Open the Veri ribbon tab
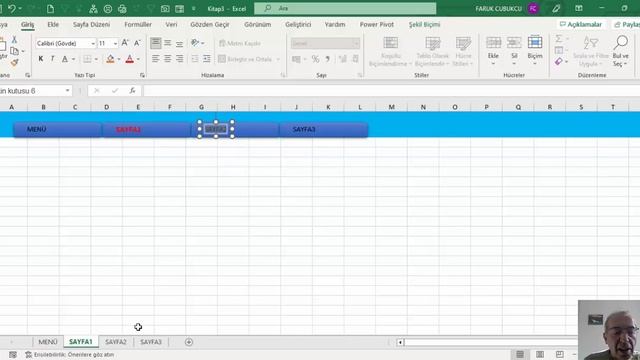Image resolution: width=640 pixels, height=360 pixels. (x=171, y=24)
